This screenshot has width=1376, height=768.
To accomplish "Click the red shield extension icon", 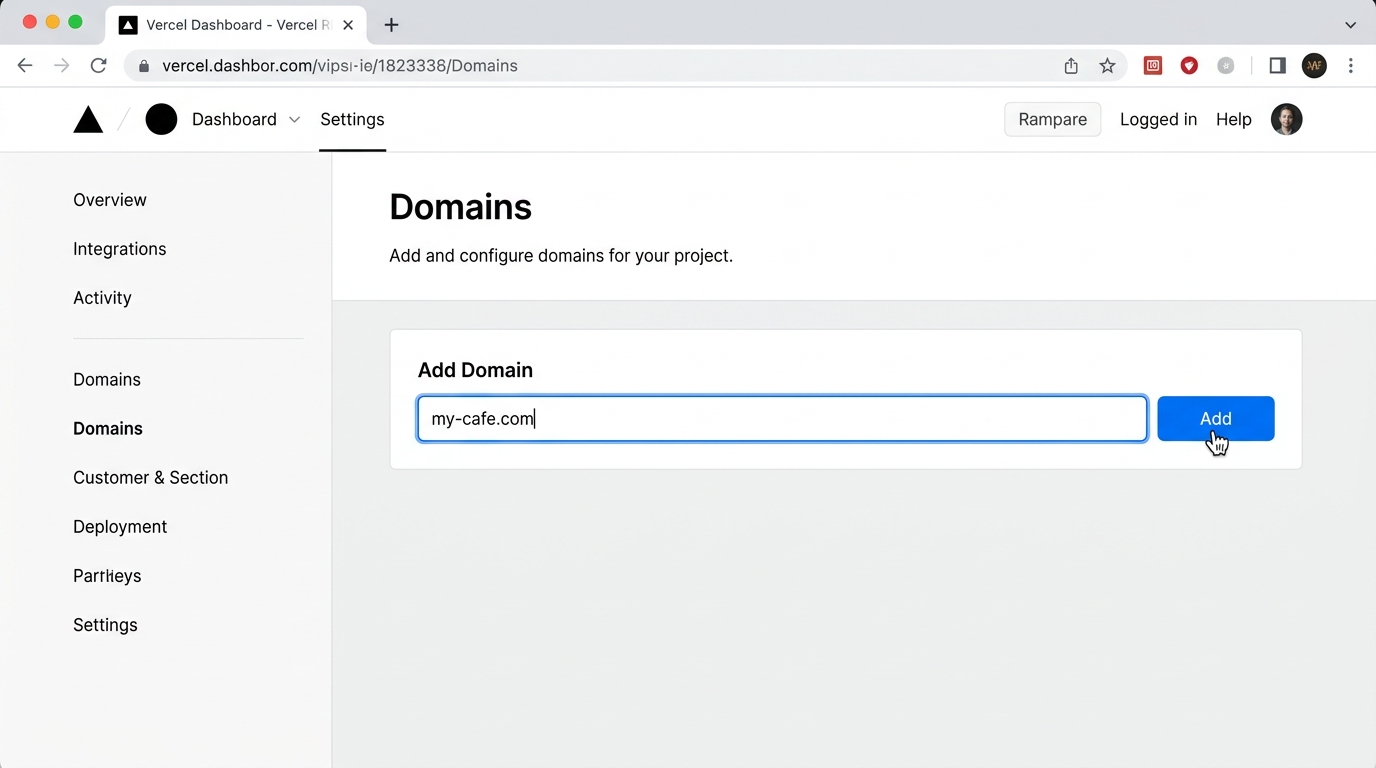I will pyautogui.click(x=1189, y=66).
